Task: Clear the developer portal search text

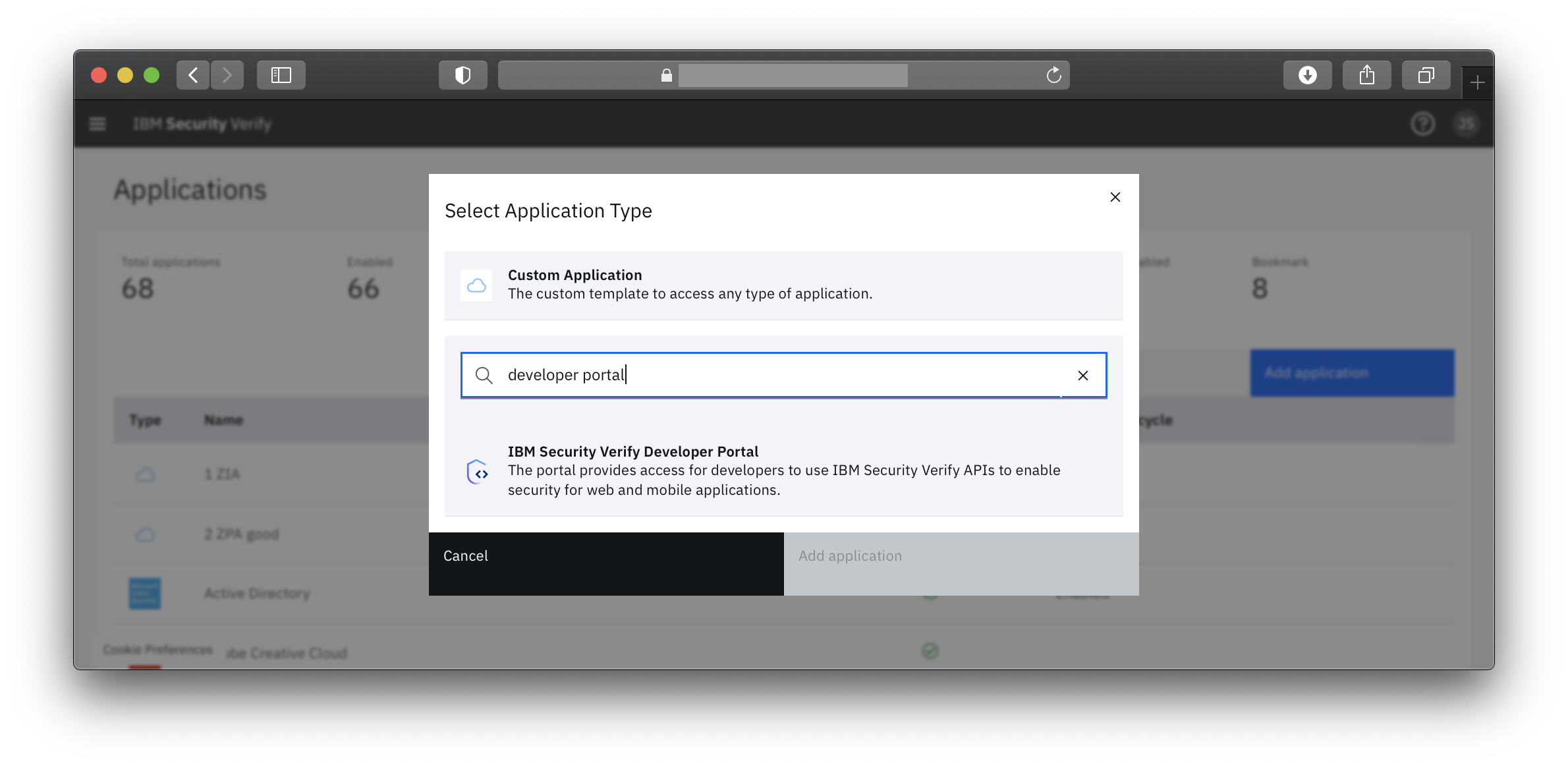Action: coord(1082,376)
